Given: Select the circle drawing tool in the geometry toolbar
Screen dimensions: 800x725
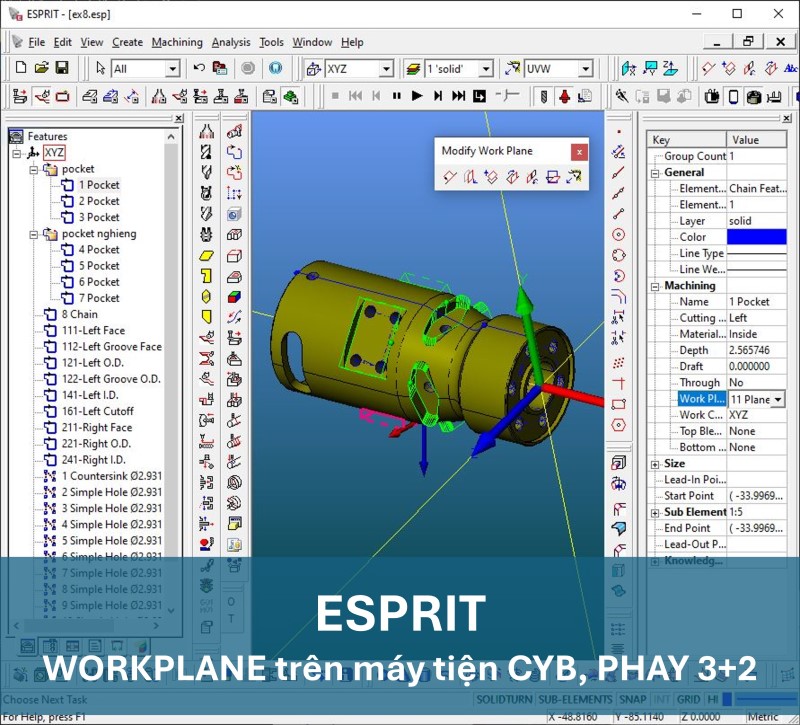Looking at the screenshot, I should pyautogui.click(x=619, y=234).
